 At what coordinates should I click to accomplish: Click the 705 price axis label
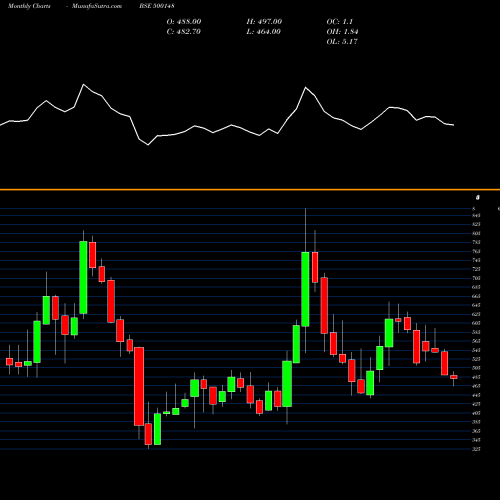[476, 278]
